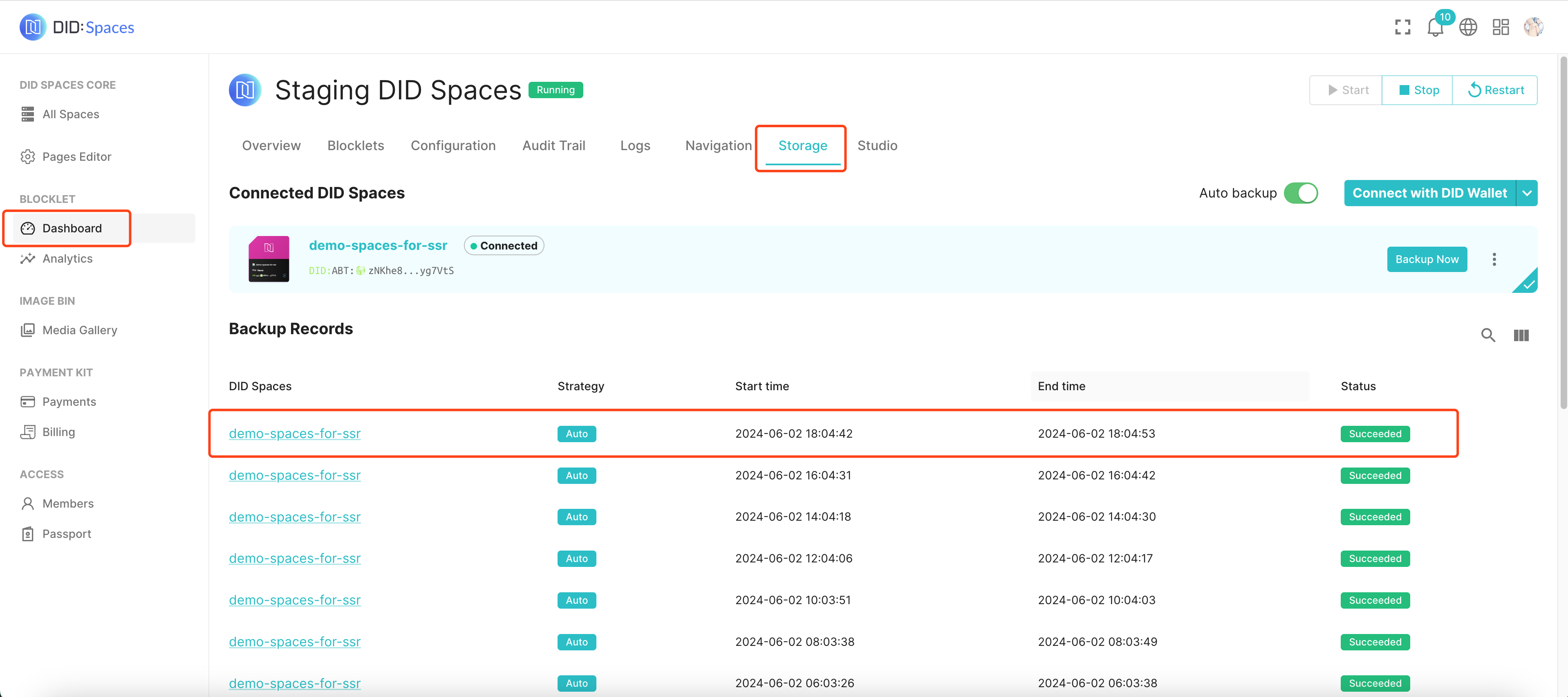Open the language globe icon

(1467, 27)
